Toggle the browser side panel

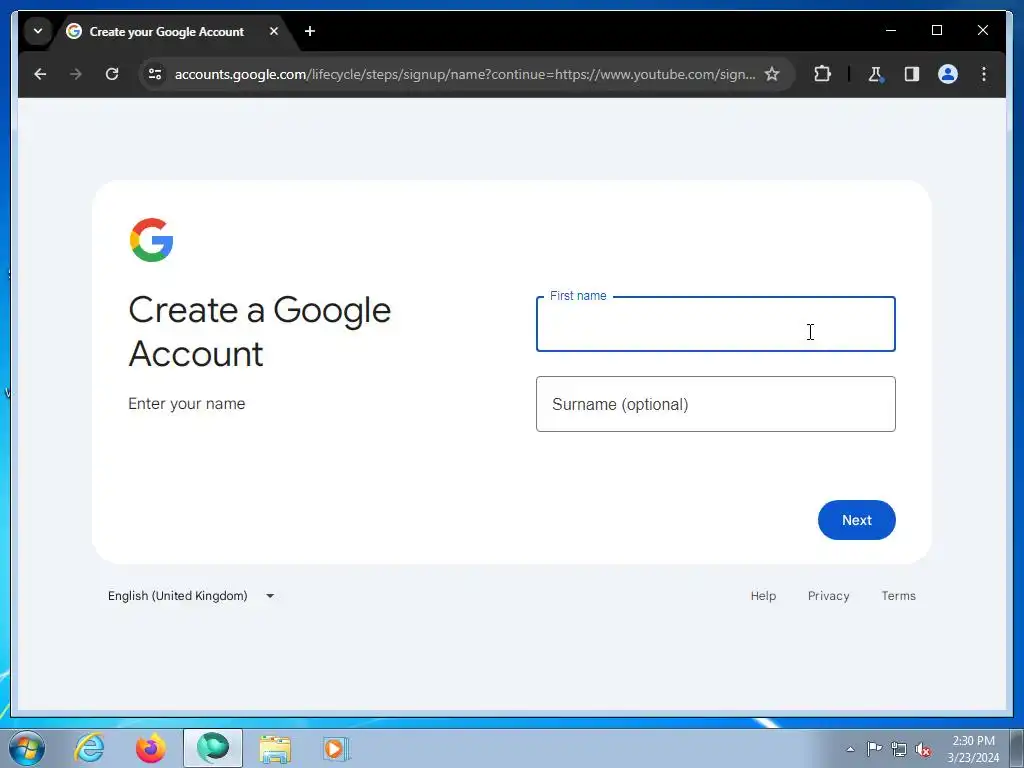point(912,74)
